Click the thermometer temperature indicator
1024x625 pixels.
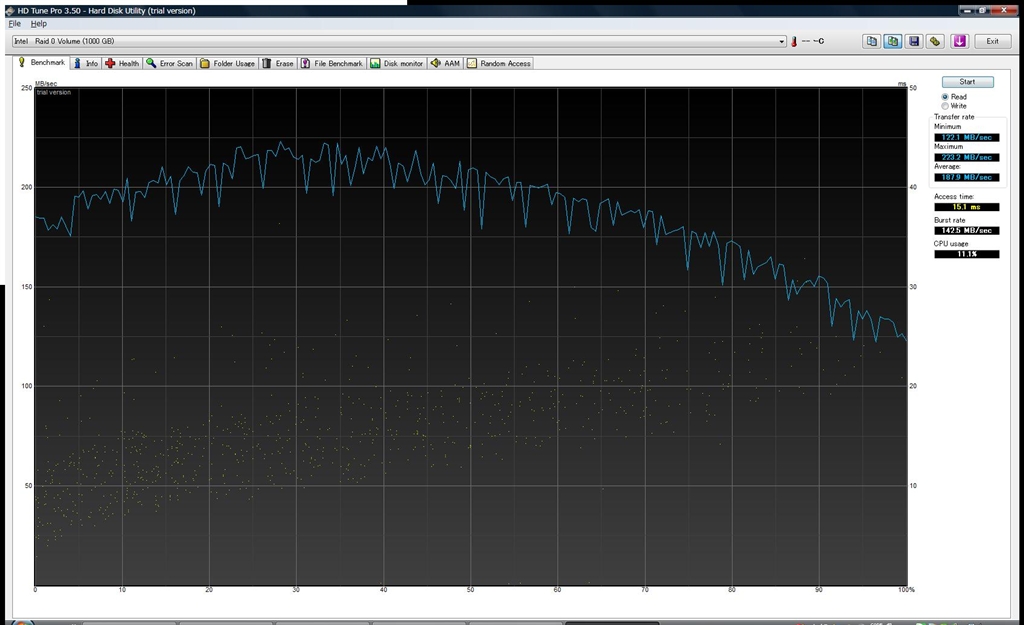coord(794,42)
